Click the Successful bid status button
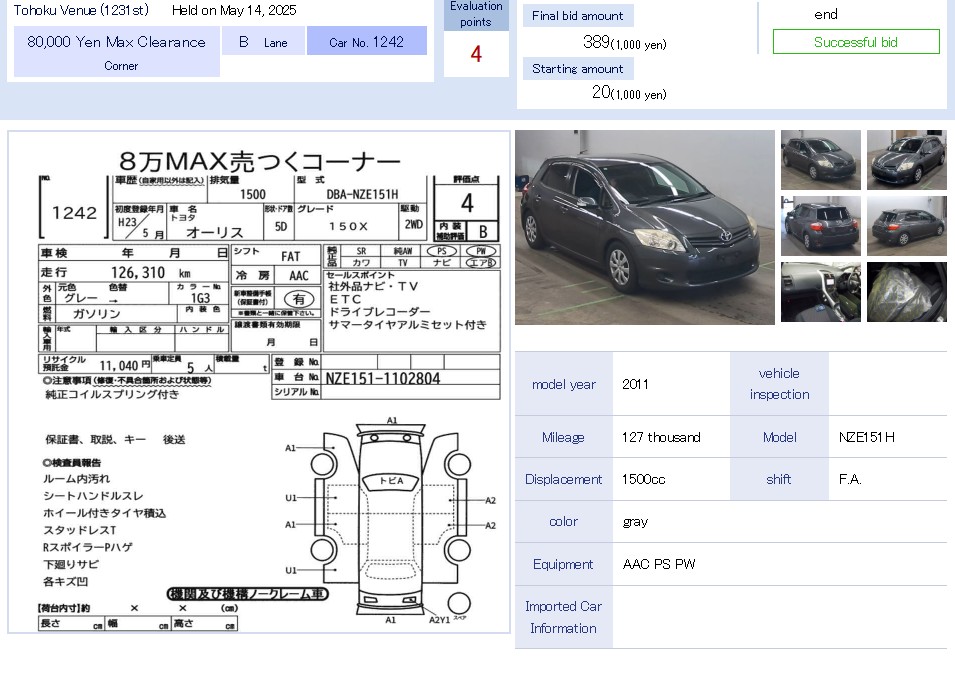Screen dimensions: 955x677 tap(856, 42)
